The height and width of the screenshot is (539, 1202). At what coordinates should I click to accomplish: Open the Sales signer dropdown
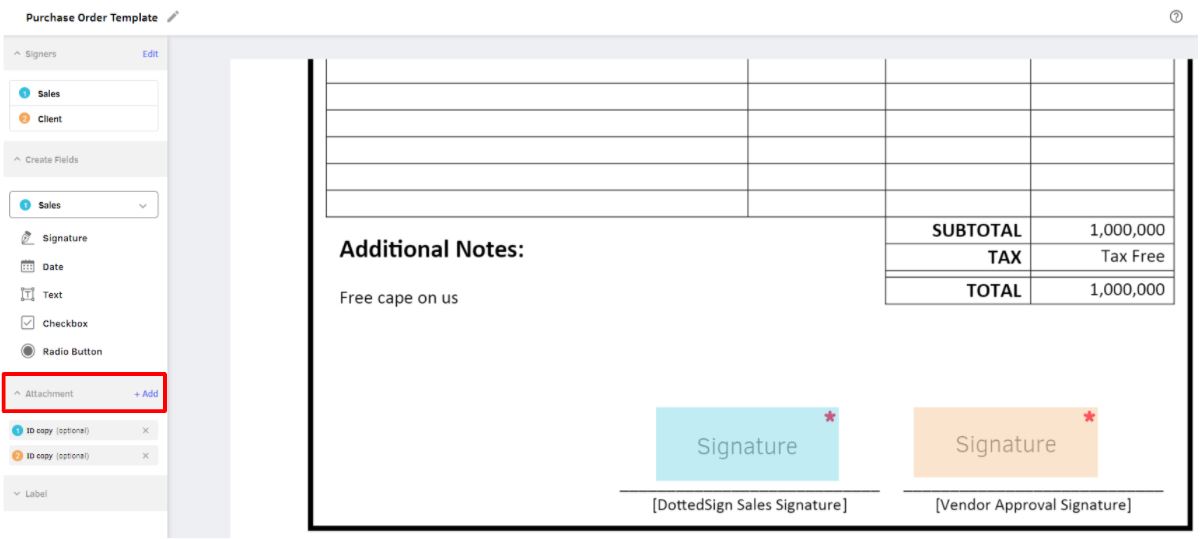(x=84, y=205)
